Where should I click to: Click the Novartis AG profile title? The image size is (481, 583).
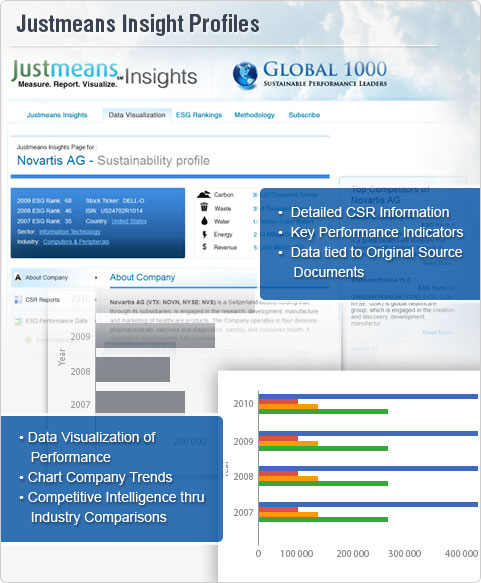(113, 161)
